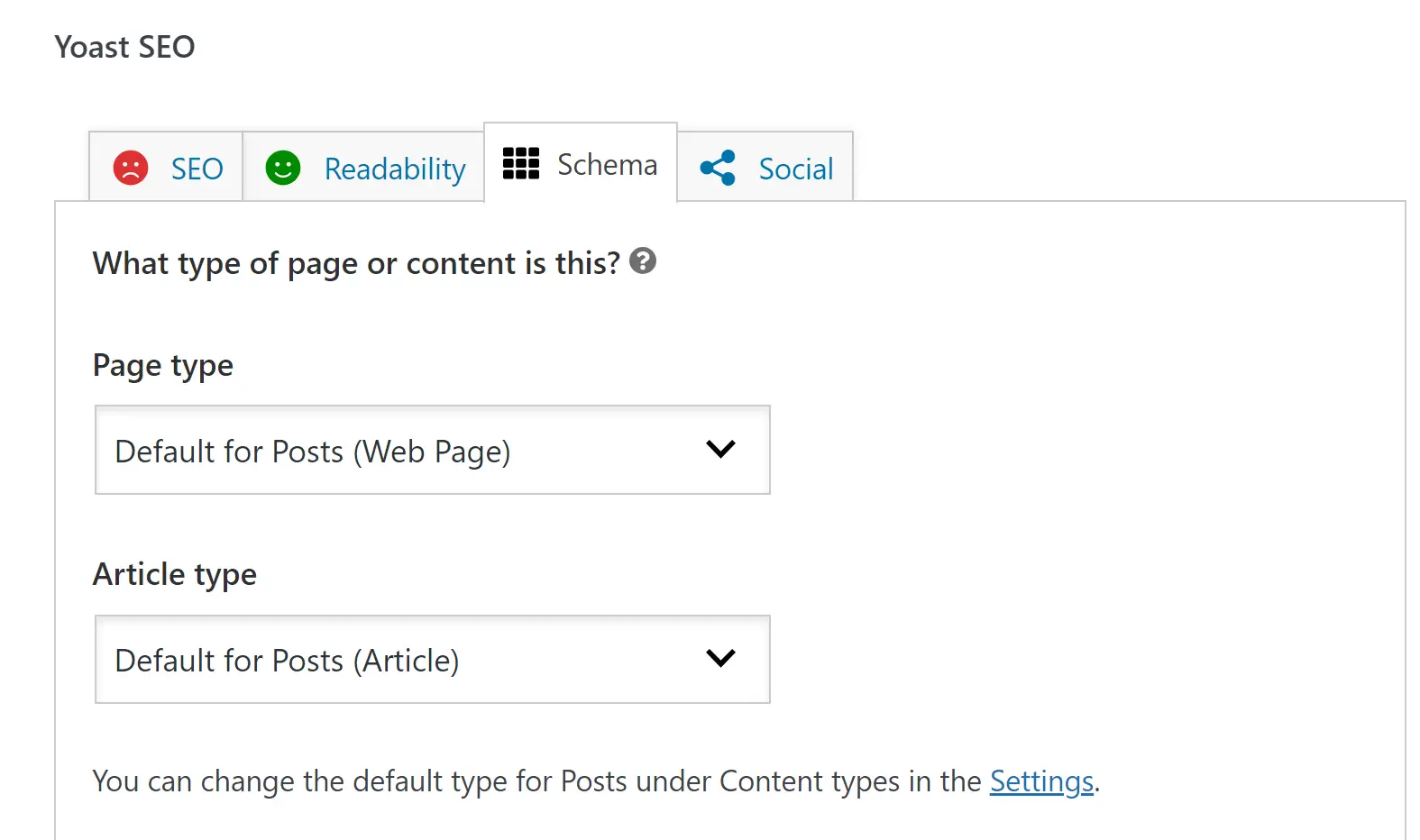This screenshot has width=1420, height=840.
Task: Click the red sad face SEO score icon
Action: point(131,168)
